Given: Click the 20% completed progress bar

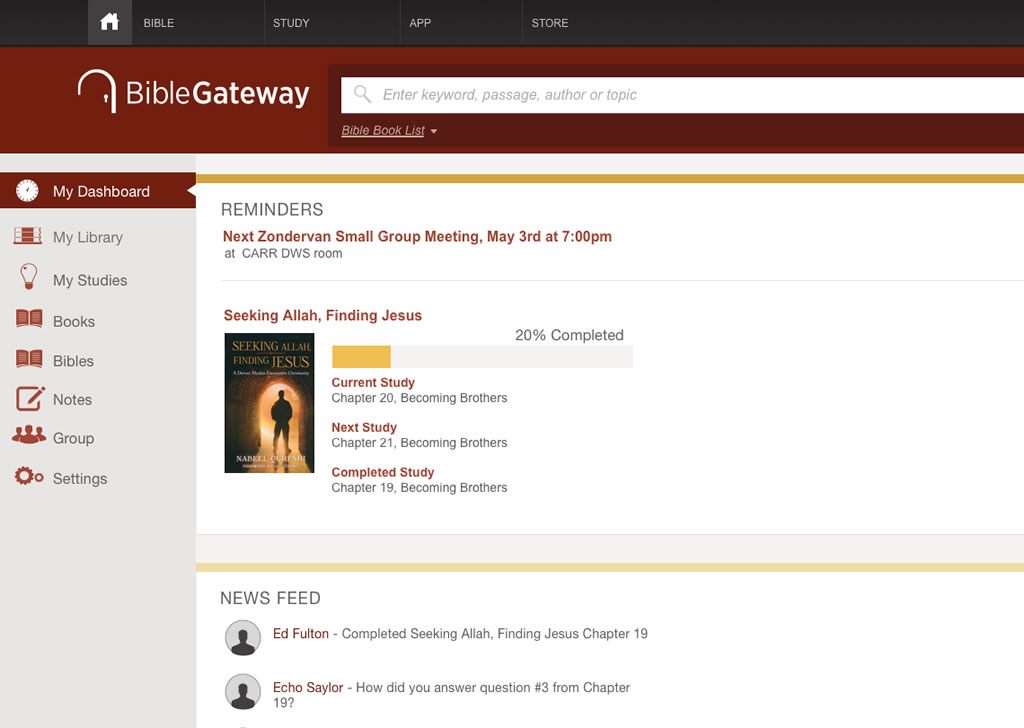Looking at the screenshot, I should (x=482, y=357).
